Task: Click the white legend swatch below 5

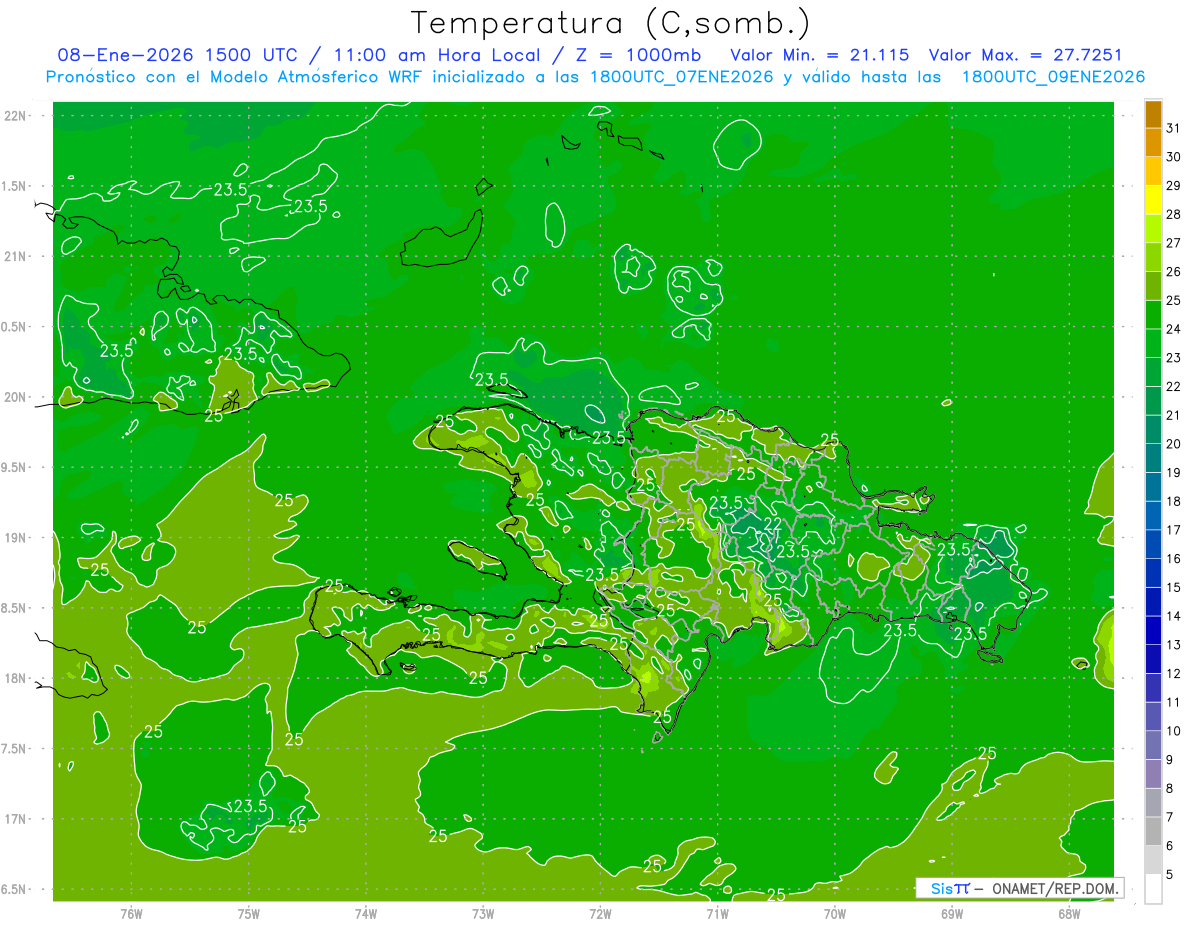Action: (x=1153, y=889)
